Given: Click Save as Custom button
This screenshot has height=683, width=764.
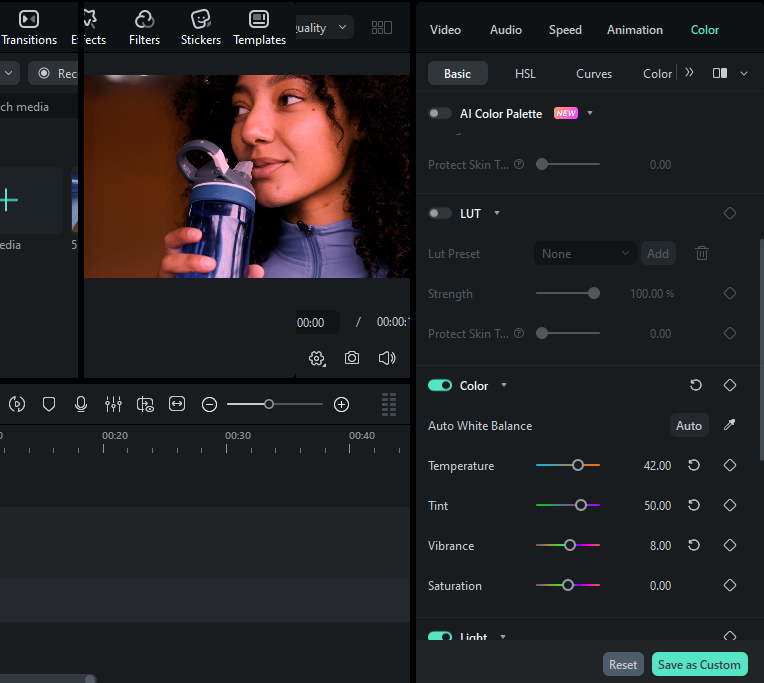Looking at the screenshot, I should [700, 664].
